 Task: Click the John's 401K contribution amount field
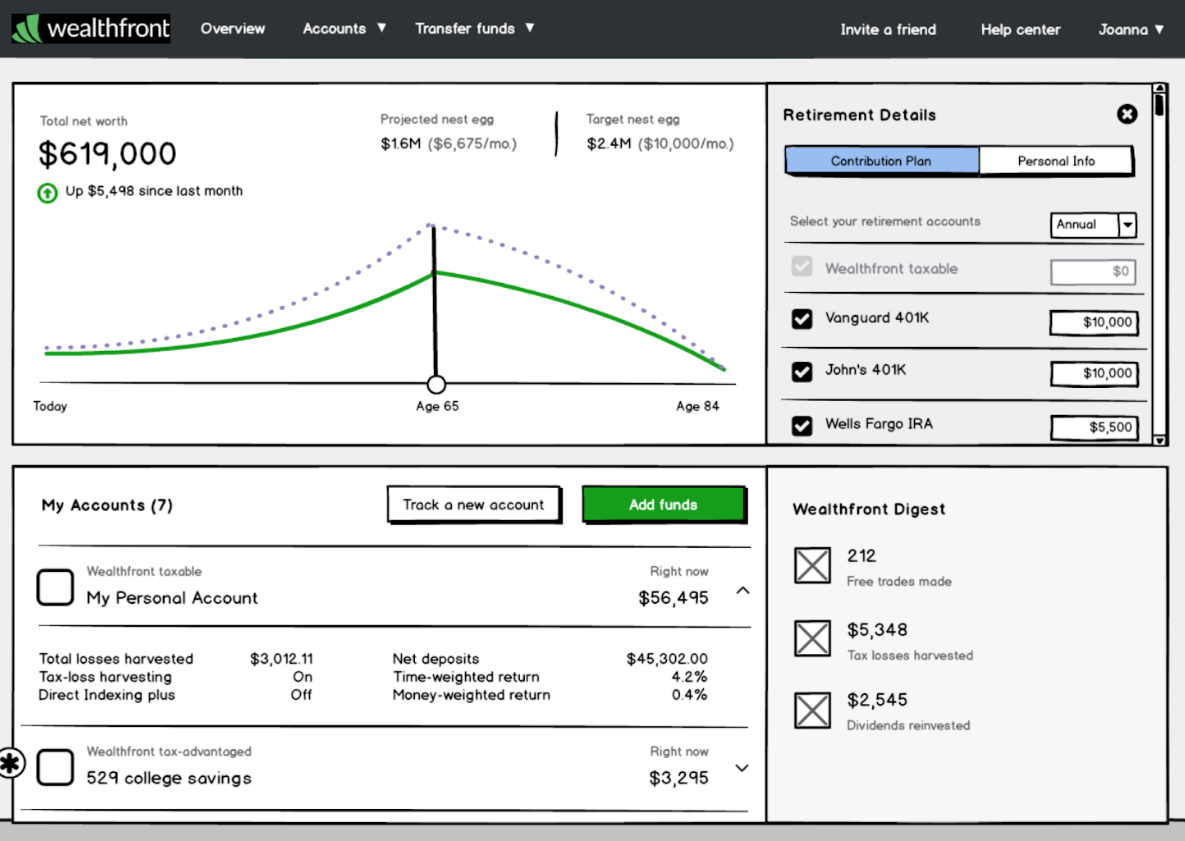pyautogui.click(x=1094, y=373)
